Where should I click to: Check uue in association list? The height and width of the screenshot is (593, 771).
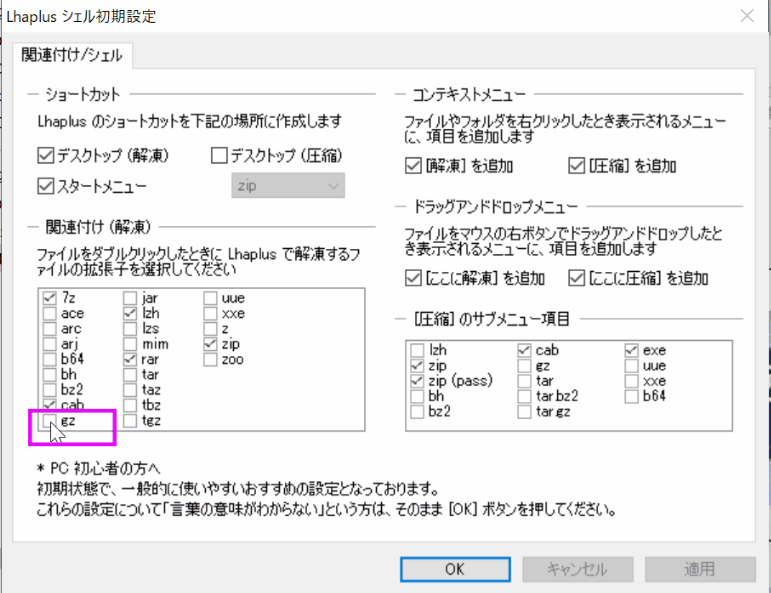(x=210, y=298)
